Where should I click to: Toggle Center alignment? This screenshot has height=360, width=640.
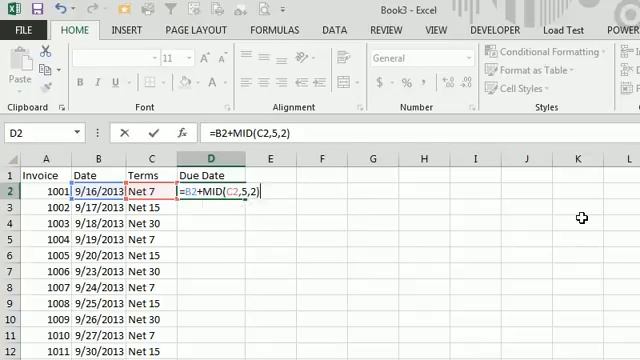pos(264,82)
